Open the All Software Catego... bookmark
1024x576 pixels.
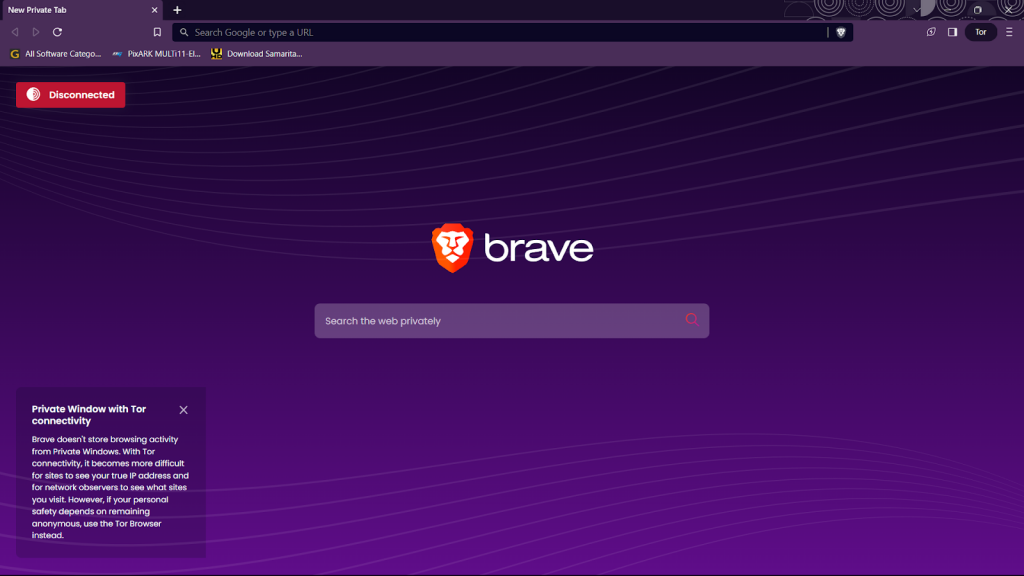click(x=56, y=54)
